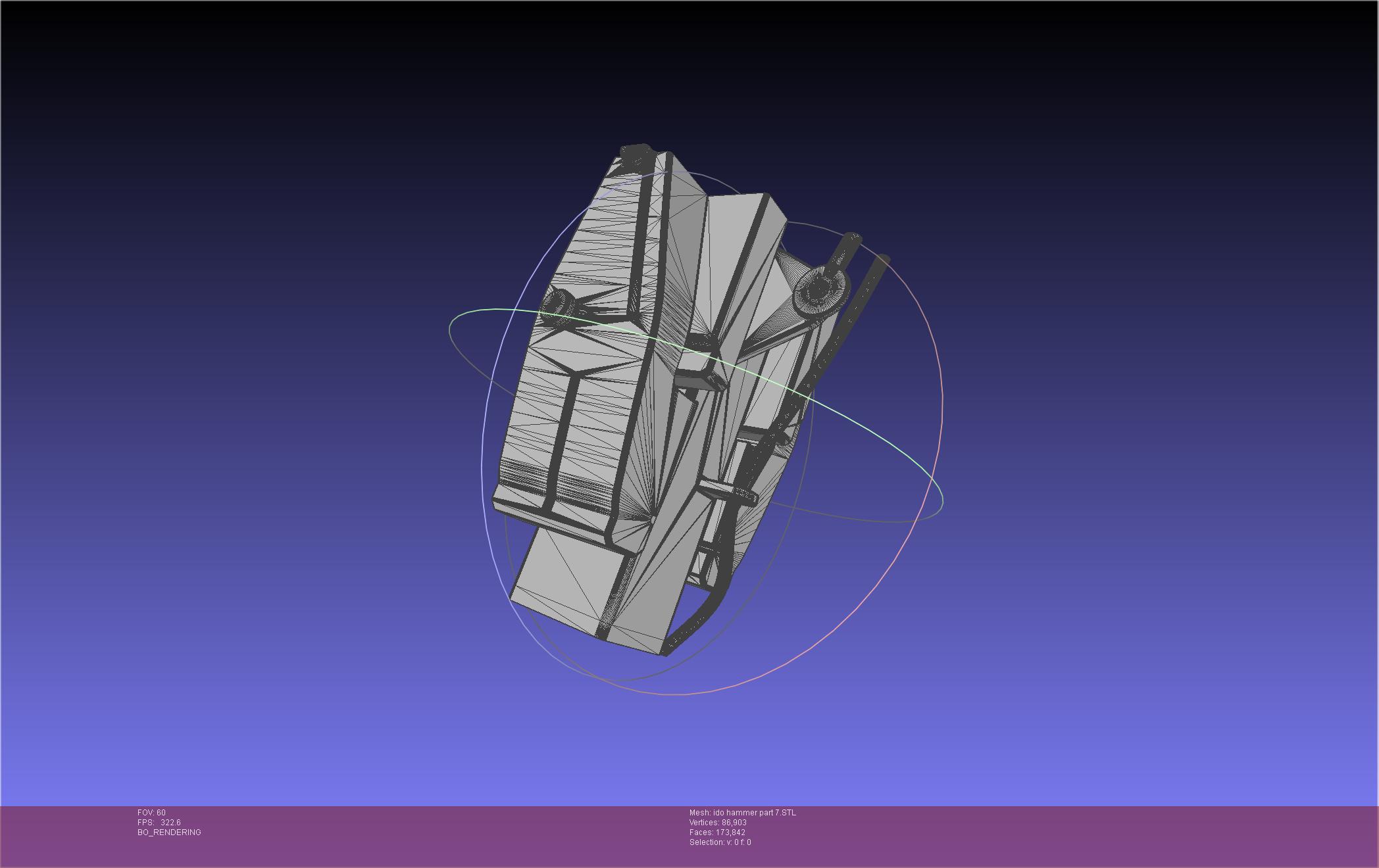This screenshot has width=1379, height=868.
Task: Click the hammer 3D mesh model
Action: [x=691, y=400]
